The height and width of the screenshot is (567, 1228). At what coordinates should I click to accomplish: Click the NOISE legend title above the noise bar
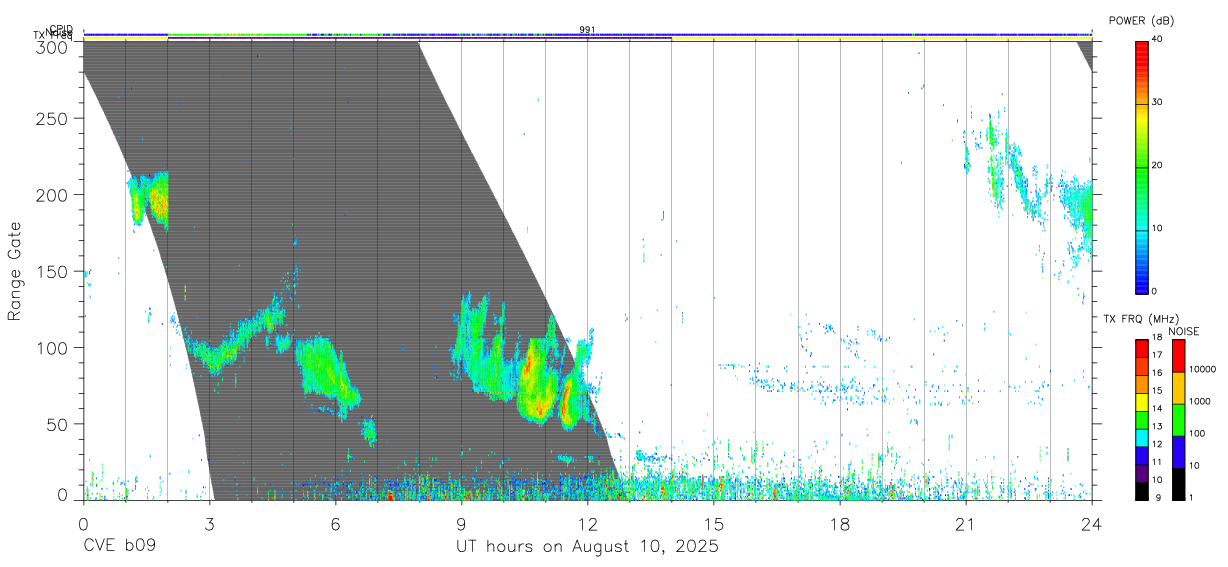(1183, 331)
